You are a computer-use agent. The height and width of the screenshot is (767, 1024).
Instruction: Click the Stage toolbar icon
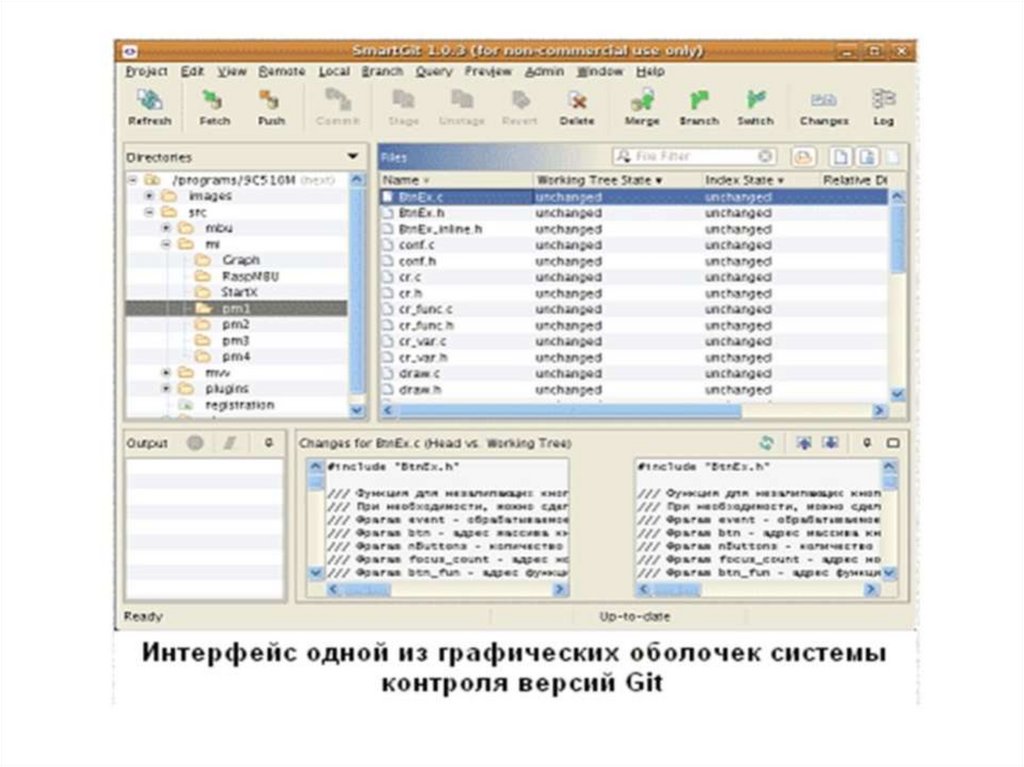[x=404, y=107]
